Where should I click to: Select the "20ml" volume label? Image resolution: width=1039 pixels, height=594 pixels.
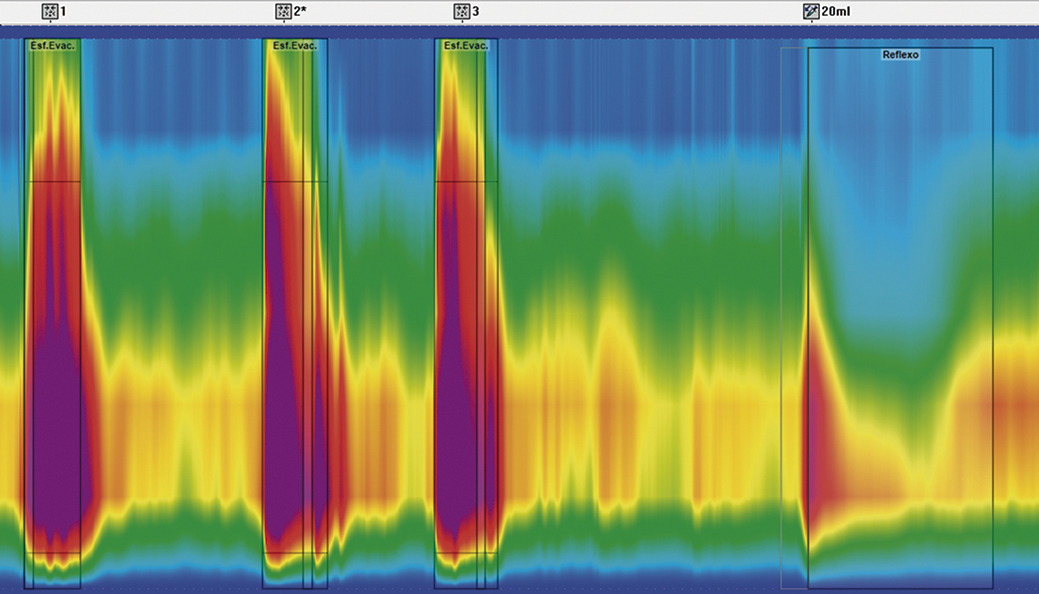(837, 11)
